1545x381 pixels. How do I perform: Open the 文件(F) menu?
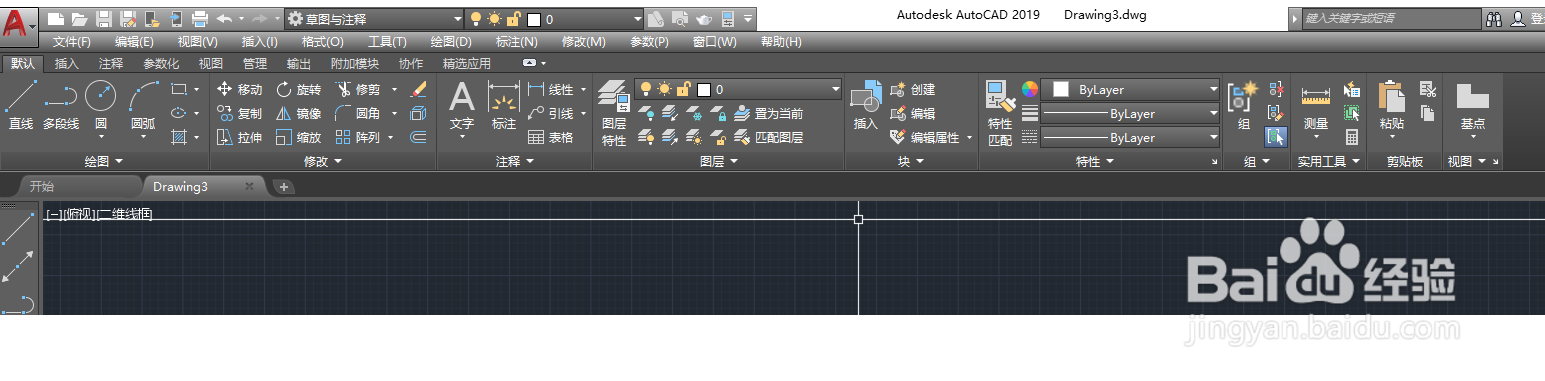tap(72, 42)
